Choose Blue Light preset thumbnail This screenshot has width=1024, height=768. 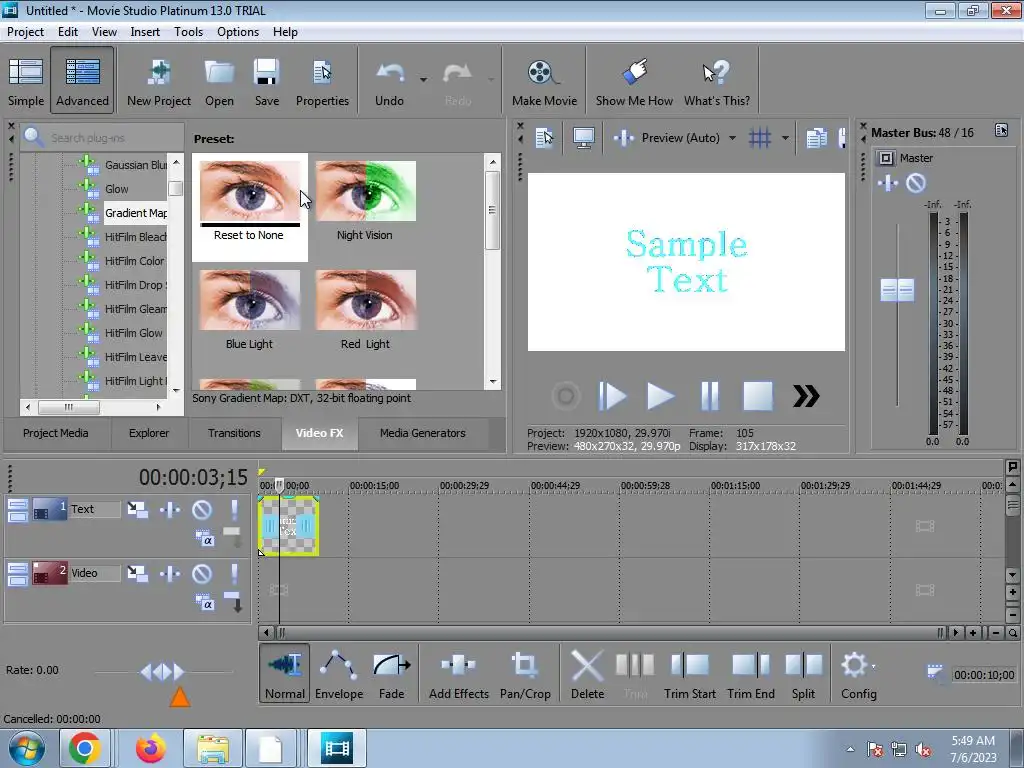pyautogui.click(x=249, y=300)
